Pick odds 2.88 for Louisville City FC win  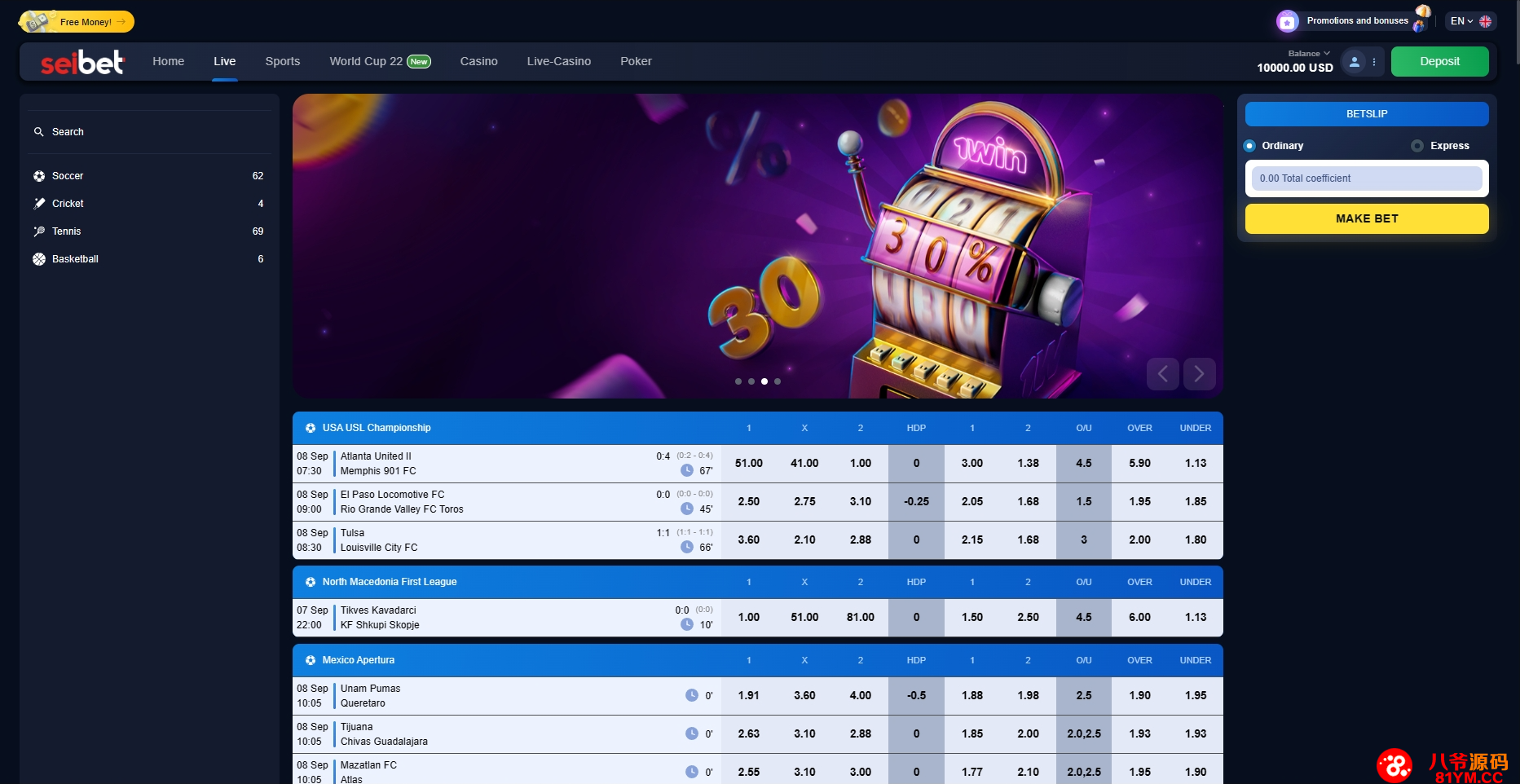click(x=861, y=540)
